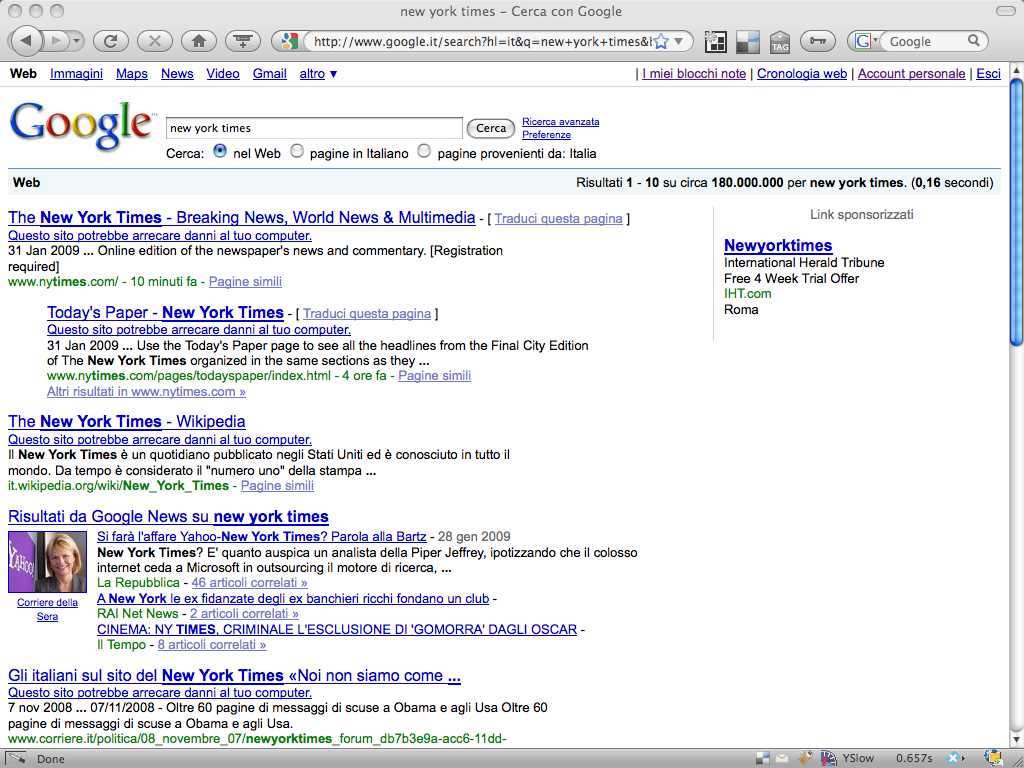This screenshot has width=1024, height=768.
Task: Stop loading with the X toolbar button
Action: click(x=155, y=41)
